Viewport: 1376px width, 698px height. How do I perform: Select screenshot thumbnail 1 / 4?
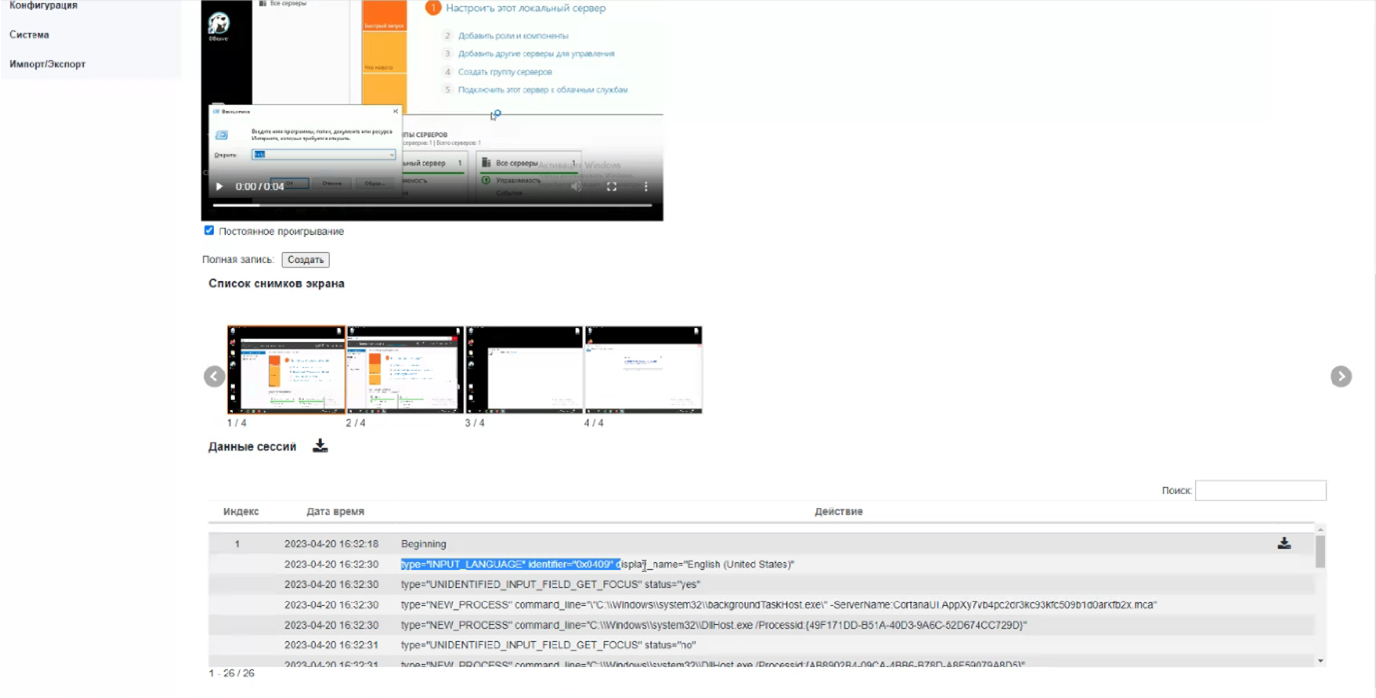point(286,369)
